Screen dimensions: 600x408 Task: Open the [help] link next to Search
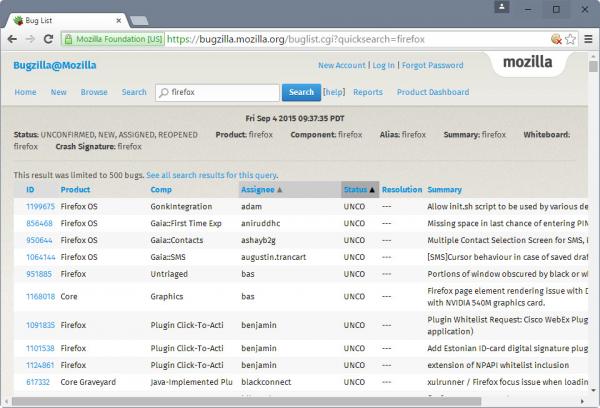[x=334, y=92]
